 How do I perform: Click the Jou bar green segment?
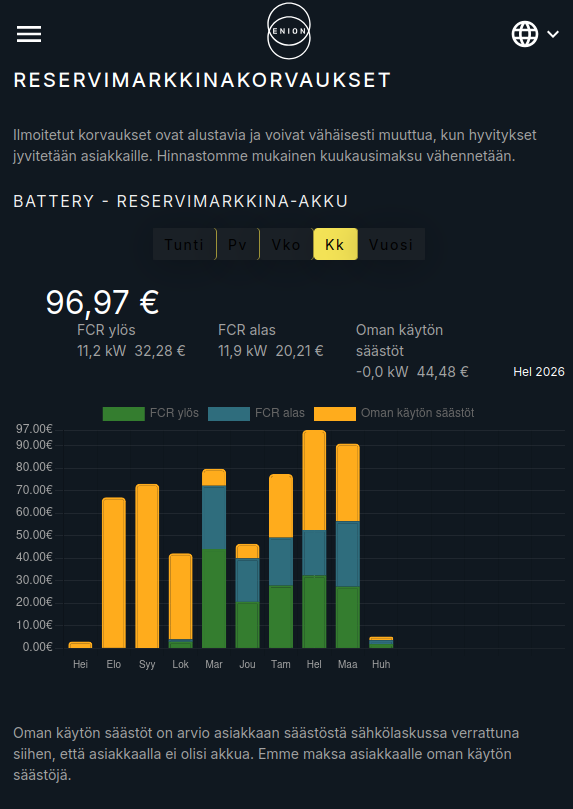point(247,625)
